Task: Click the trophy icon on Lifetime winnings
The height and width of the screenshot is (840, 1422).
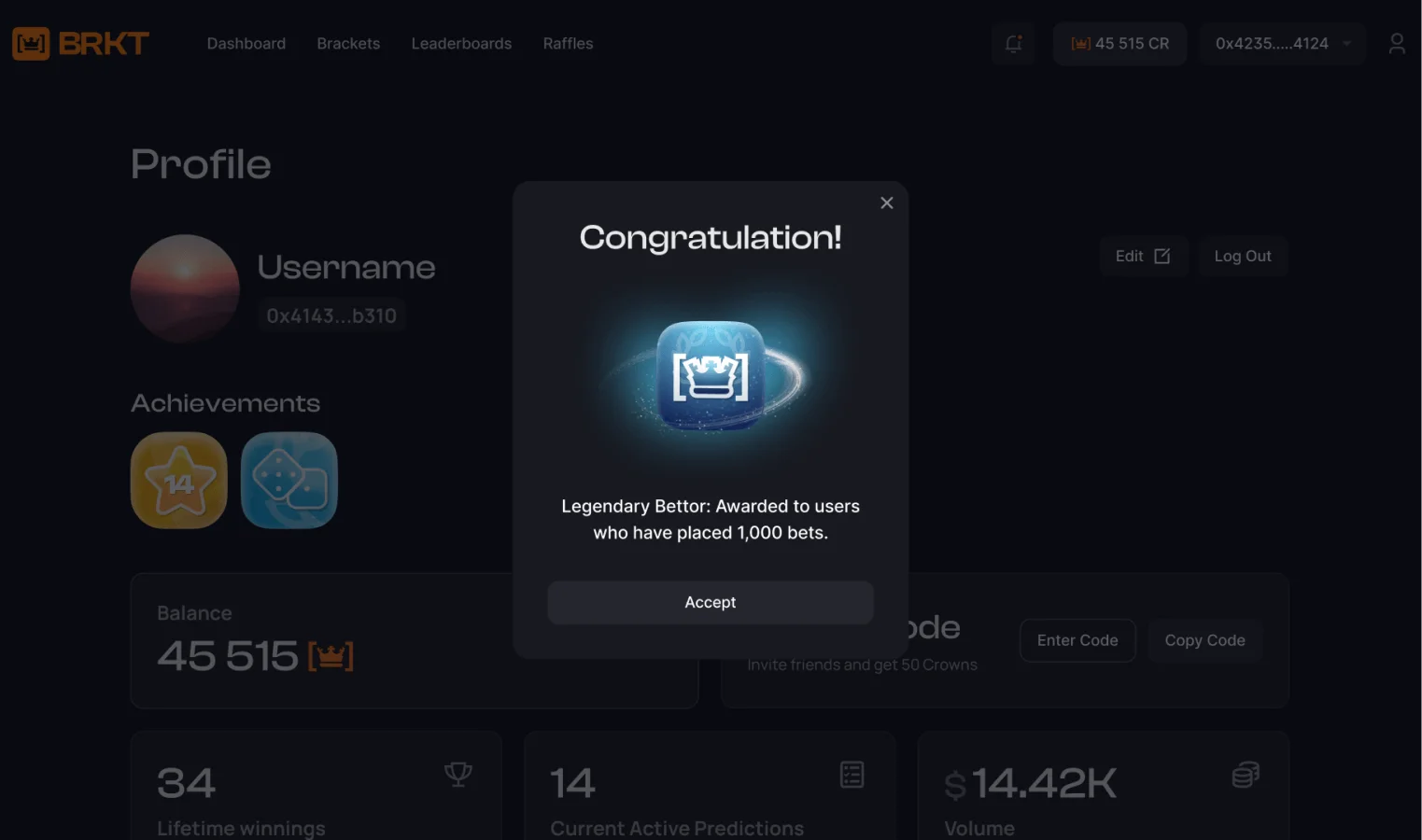Action: pyautogui.click(x=458, y=774)
